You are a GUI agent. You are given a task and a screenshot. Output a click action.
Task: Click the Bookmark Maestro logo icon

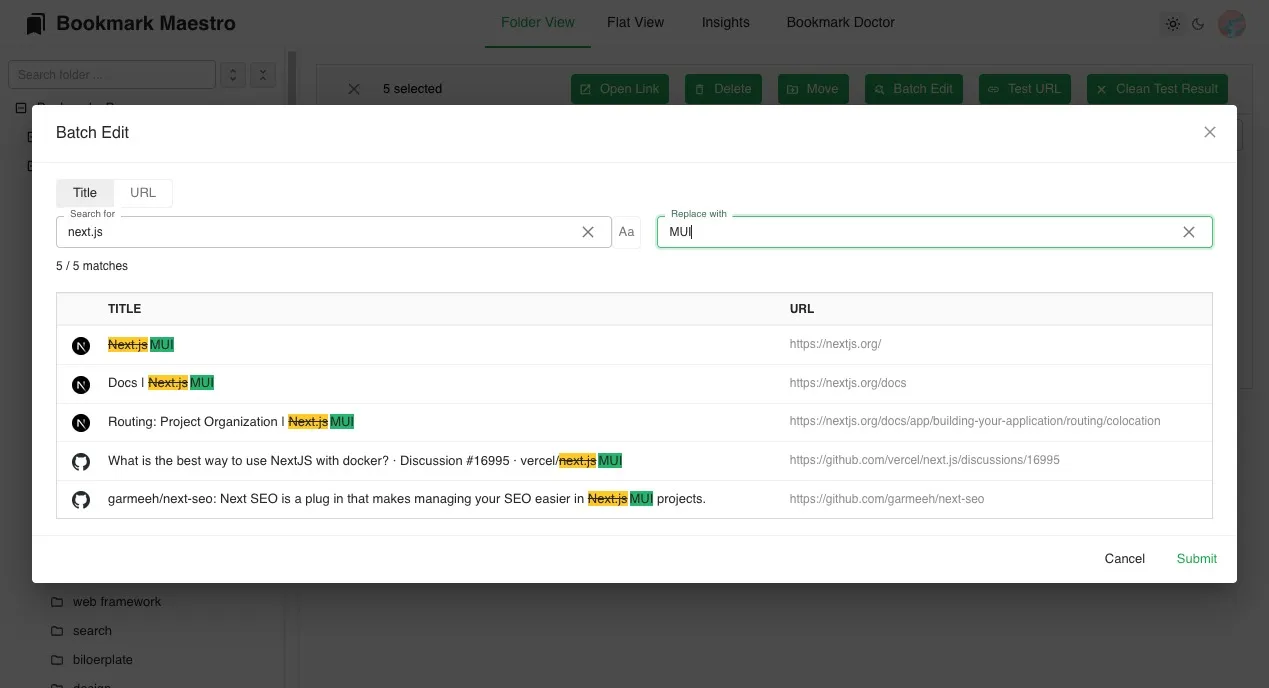click(x=36, y=23)
